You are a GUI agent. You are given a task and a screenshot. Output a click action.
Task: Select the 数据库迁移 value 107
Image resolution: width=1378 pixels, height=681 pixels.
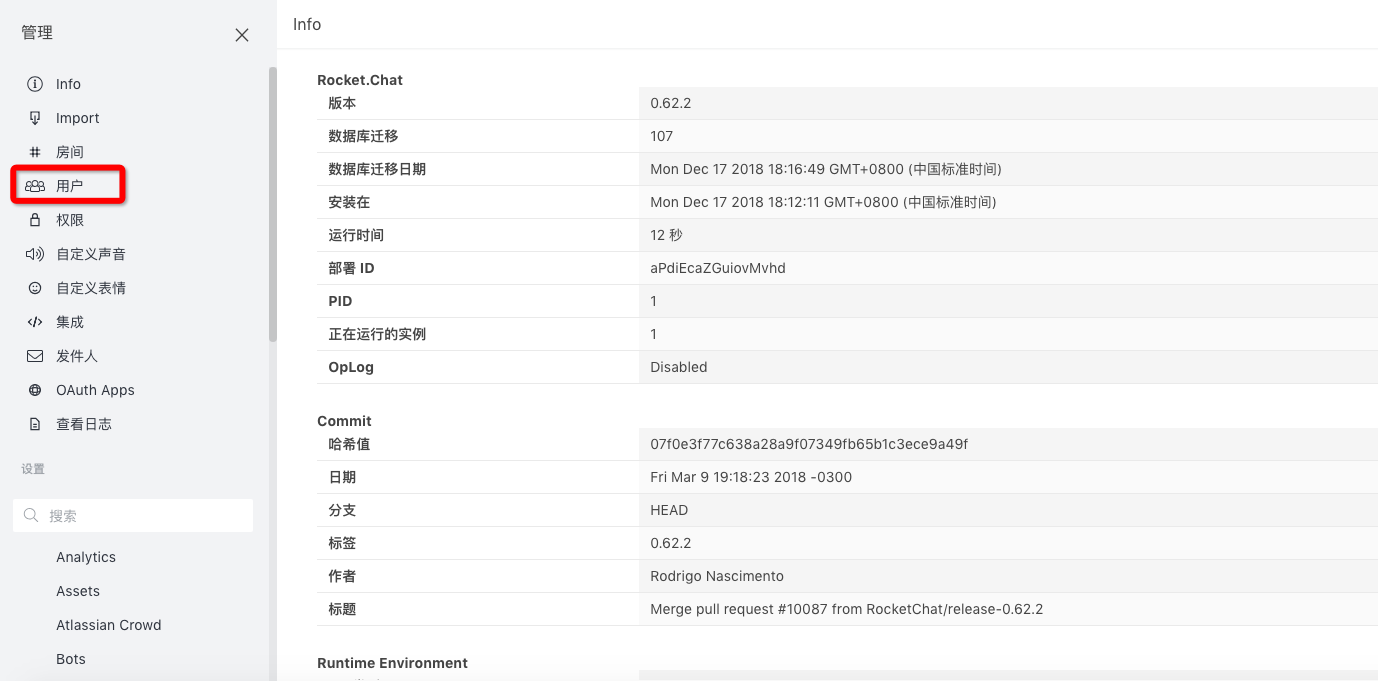pos(662,136)
